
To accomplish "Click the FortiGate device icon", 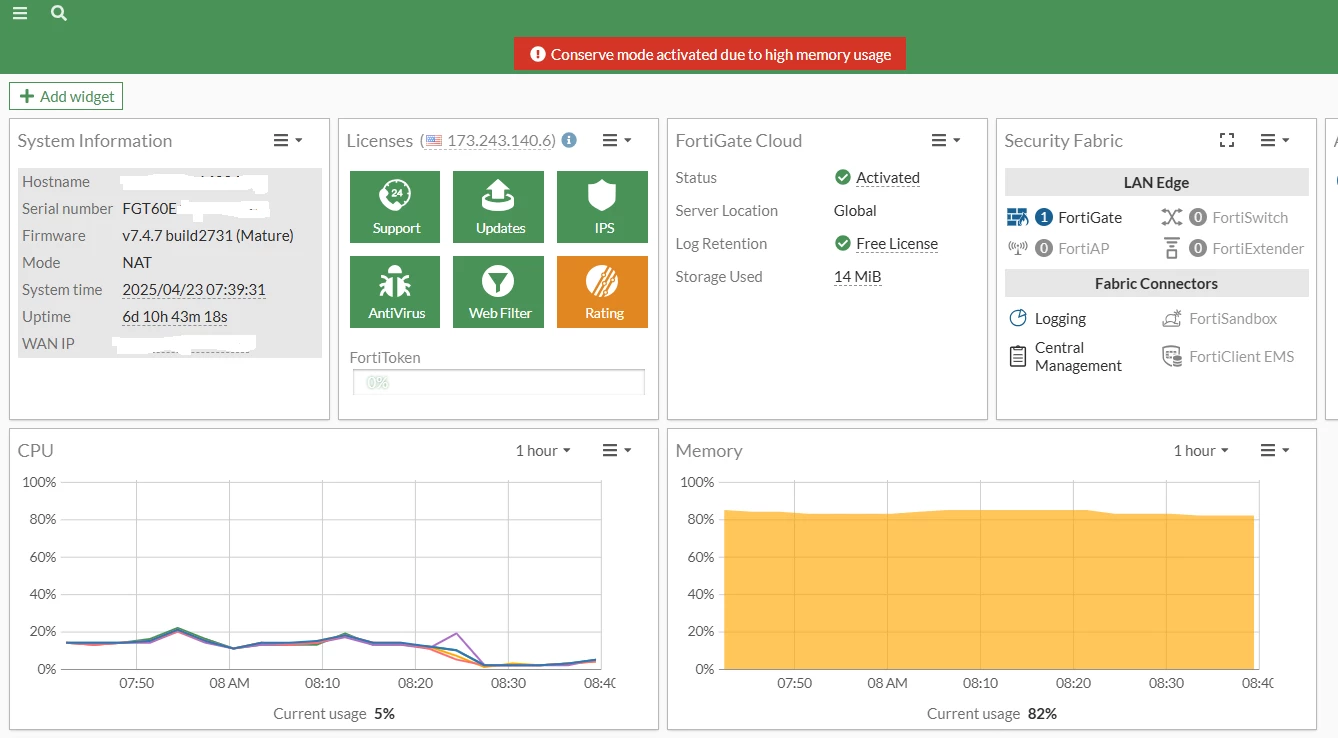I will [x=1017, y=217].
